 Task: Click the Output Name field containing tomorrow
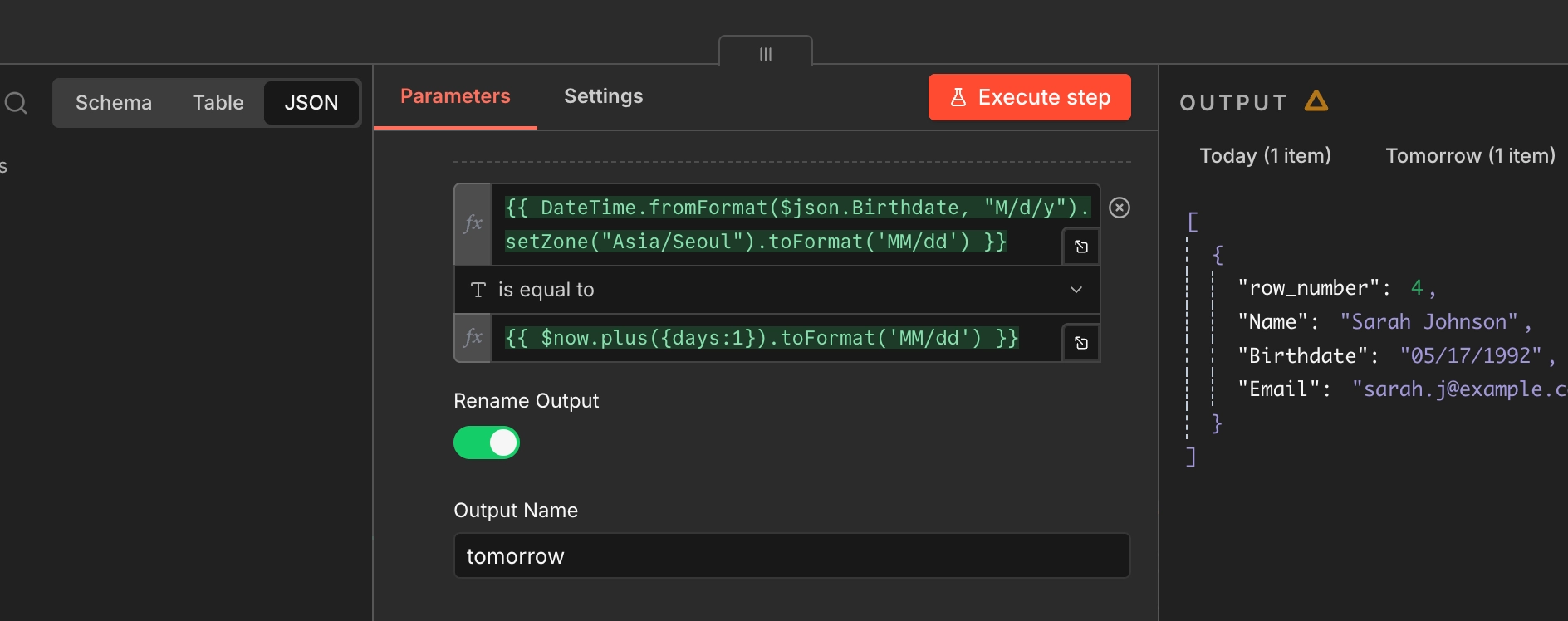tap(792, 556)
